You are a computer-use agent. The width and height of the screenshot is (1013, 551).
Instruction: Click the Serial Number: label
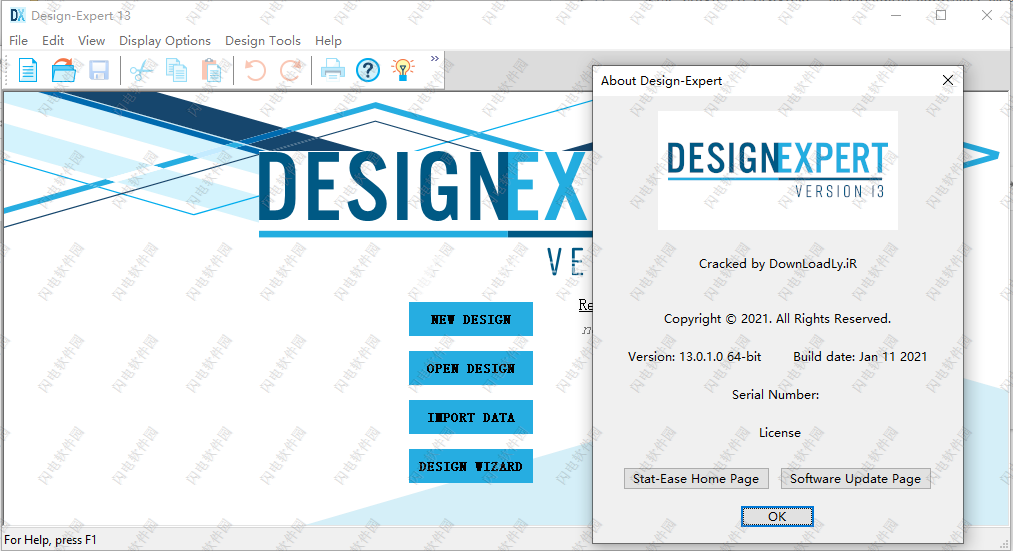point(775,395)
